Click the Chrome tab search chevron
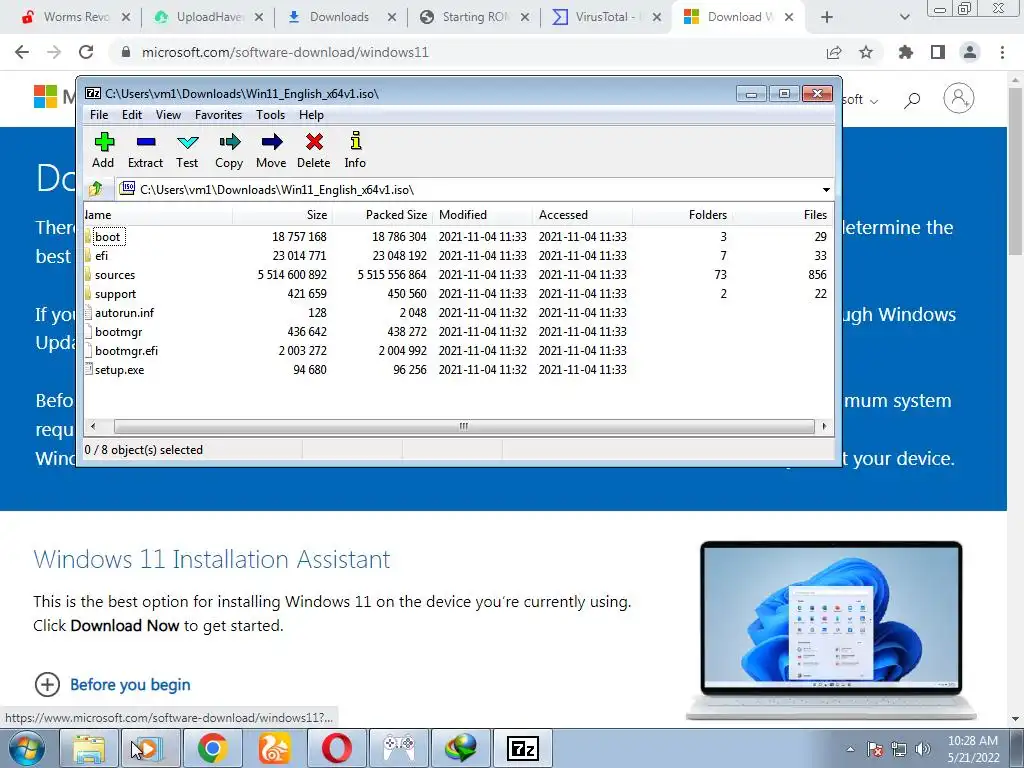Viewport: 1024px width, 768px height. [904, 17]
